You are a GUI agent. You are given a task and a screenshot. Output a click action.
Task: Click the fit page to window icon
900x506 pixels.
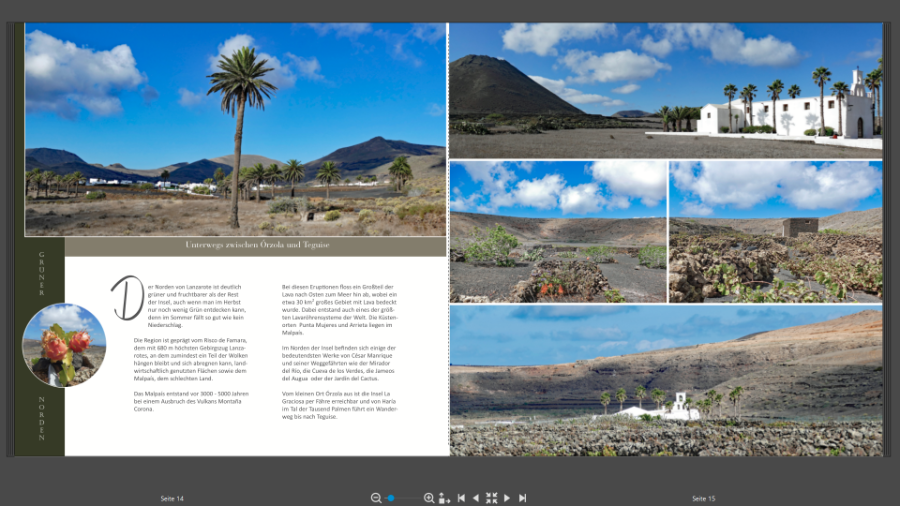tap(445, 498)
